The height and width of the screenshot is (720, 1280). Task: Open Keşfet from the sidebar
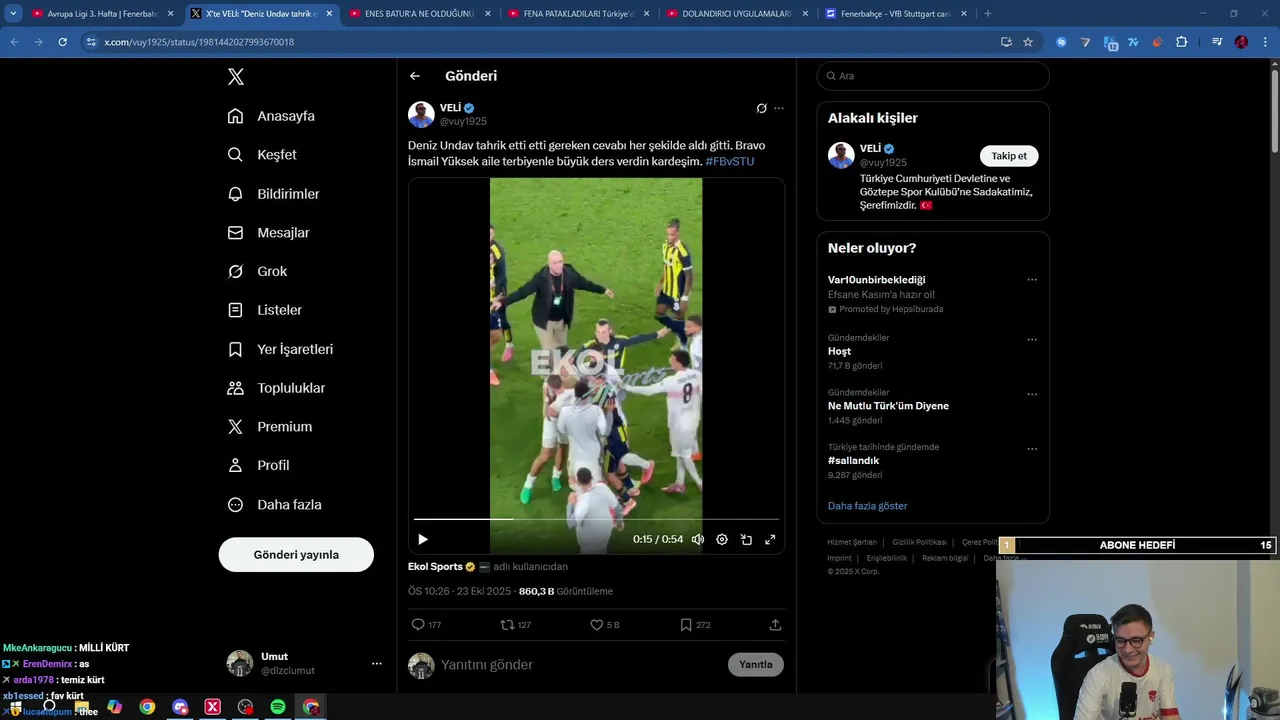tap(263, 155)
